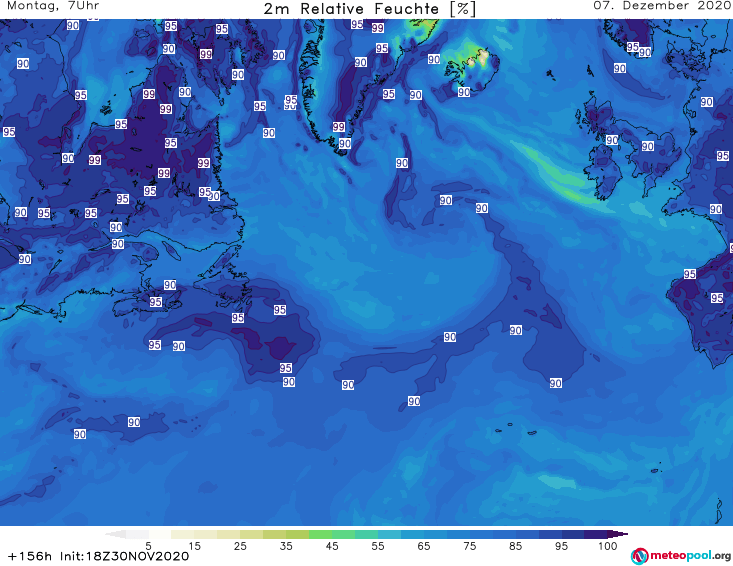Pick the white colorbar start arrow
The height and width of the screenshot is (566, 733).
point(115,534)
